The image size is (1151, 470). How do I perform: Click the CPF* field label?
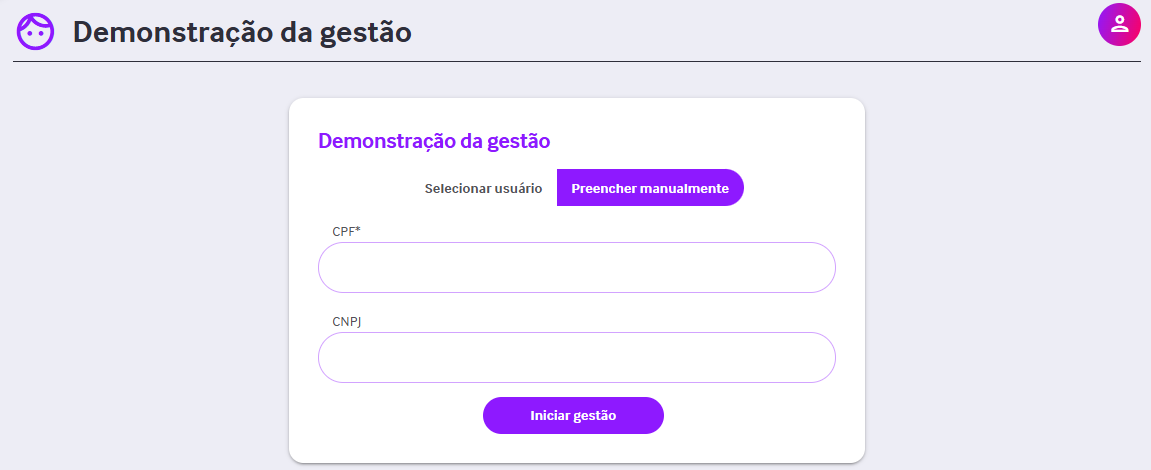point(346,231)
